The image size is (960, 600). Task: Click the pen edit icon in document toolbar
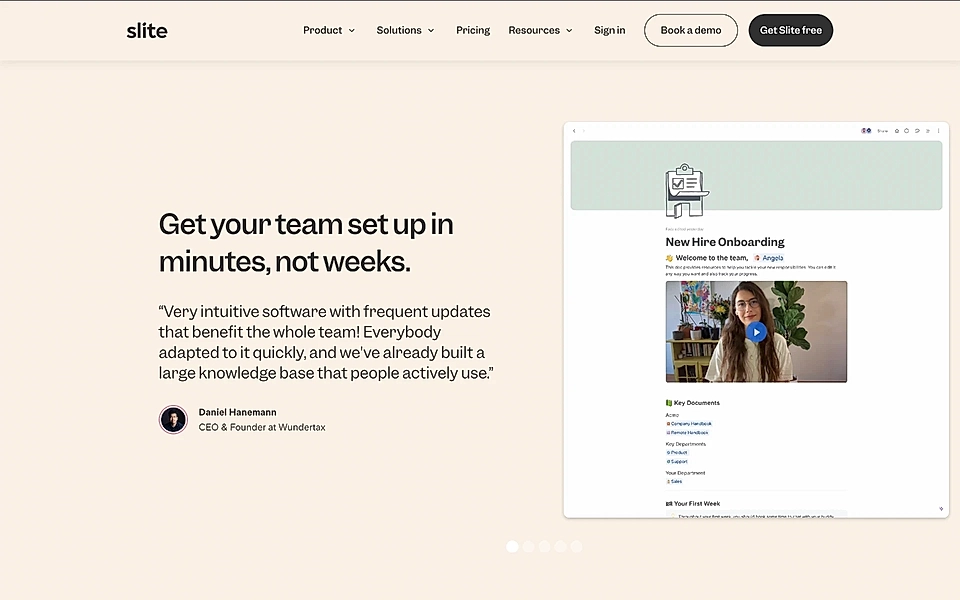click(917, 131)
